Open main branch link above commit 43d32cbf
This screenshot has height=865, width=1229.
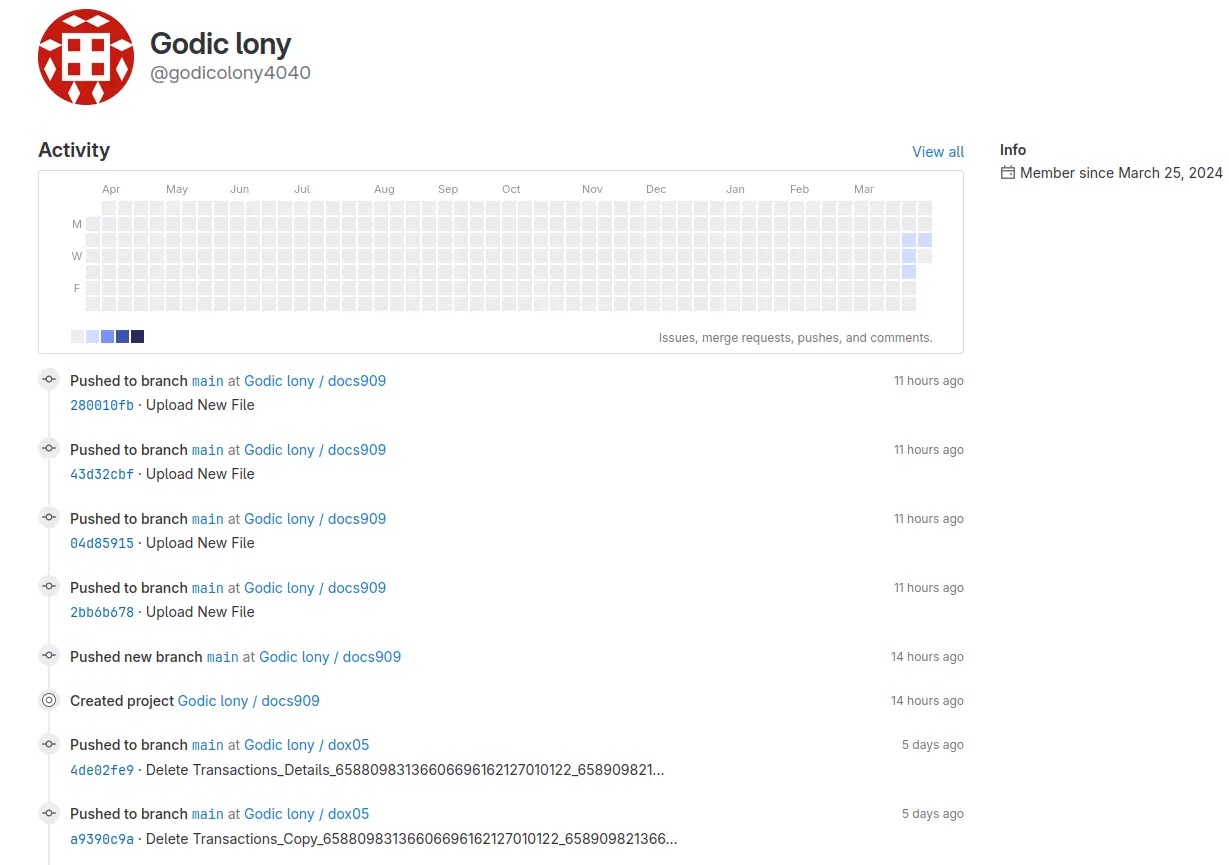208,450
